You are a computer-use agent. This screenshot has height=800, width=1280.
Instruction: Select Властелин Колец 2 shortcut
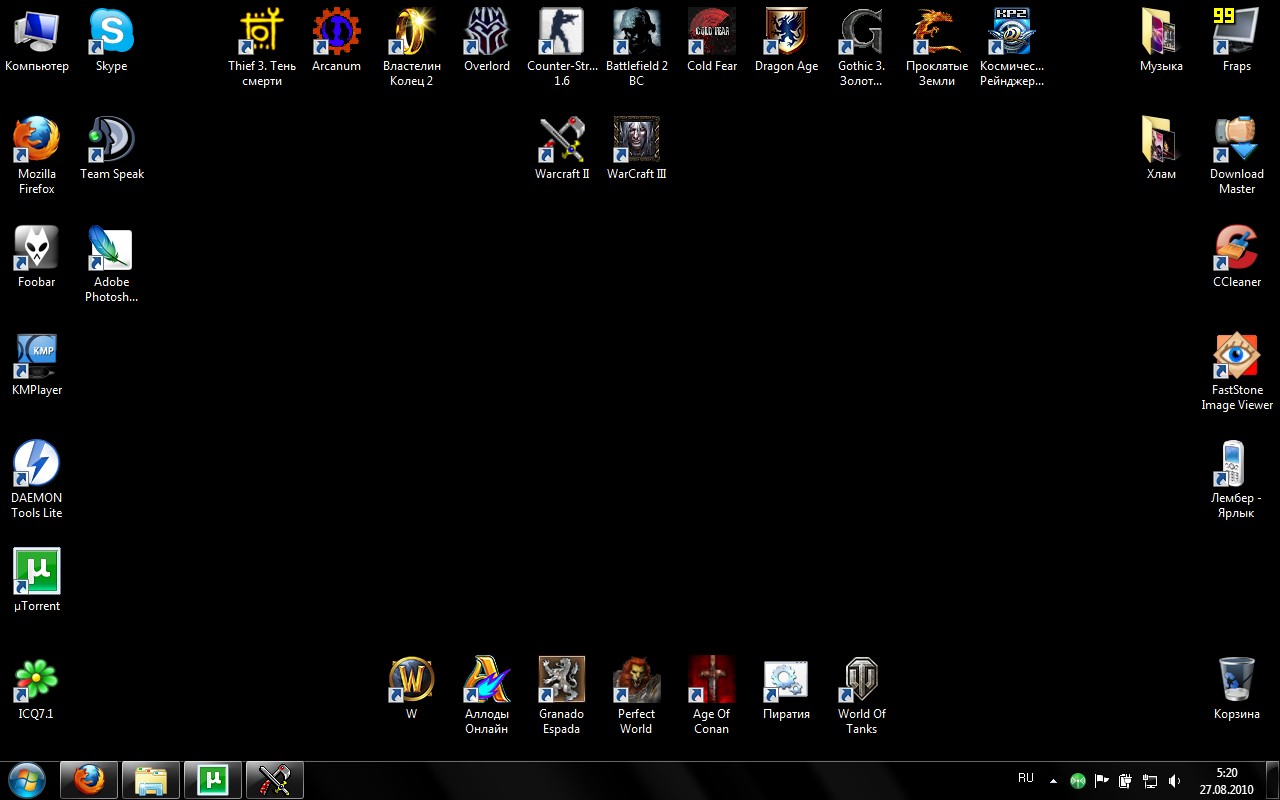pos(412,47)
